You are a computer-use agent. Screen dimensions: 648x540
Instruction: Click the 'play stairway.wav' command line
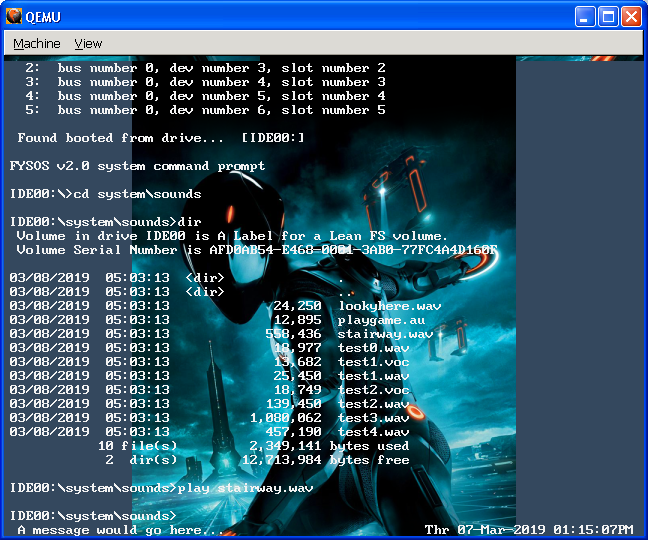coord(245,488)
